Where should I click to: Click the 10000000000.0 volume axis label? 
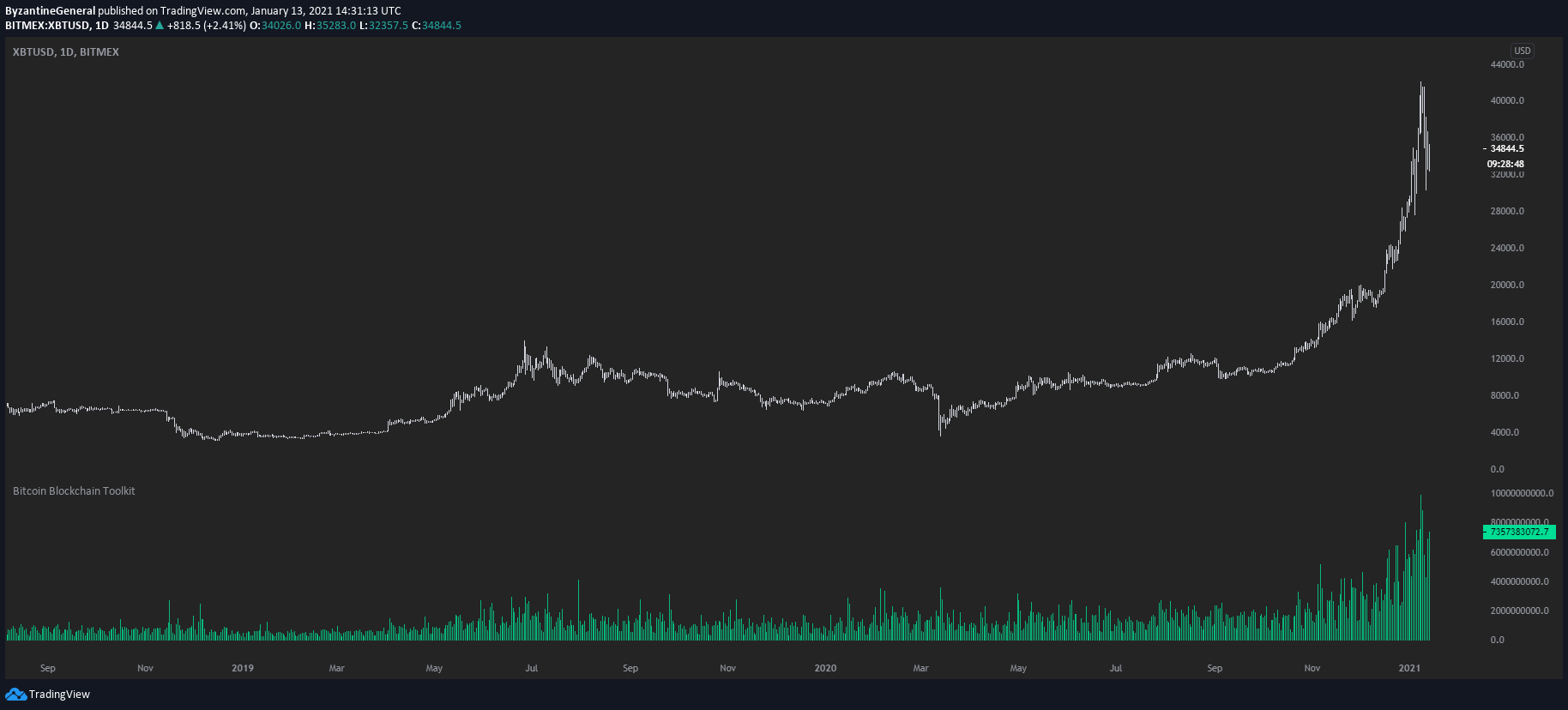(1522, 493)
